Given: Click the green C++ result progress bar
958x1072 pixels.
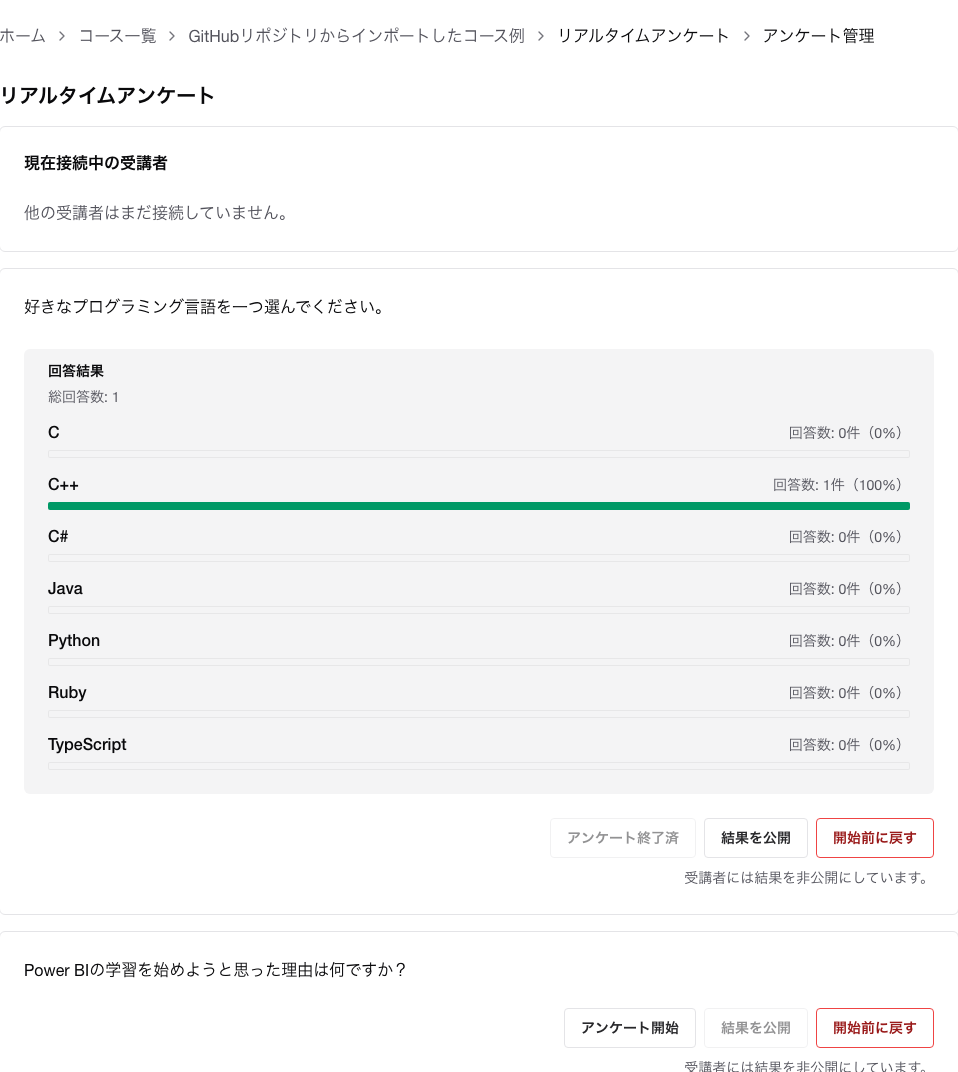Looking at the screenshot, I should pyautogui.click(x=478, y=506).
